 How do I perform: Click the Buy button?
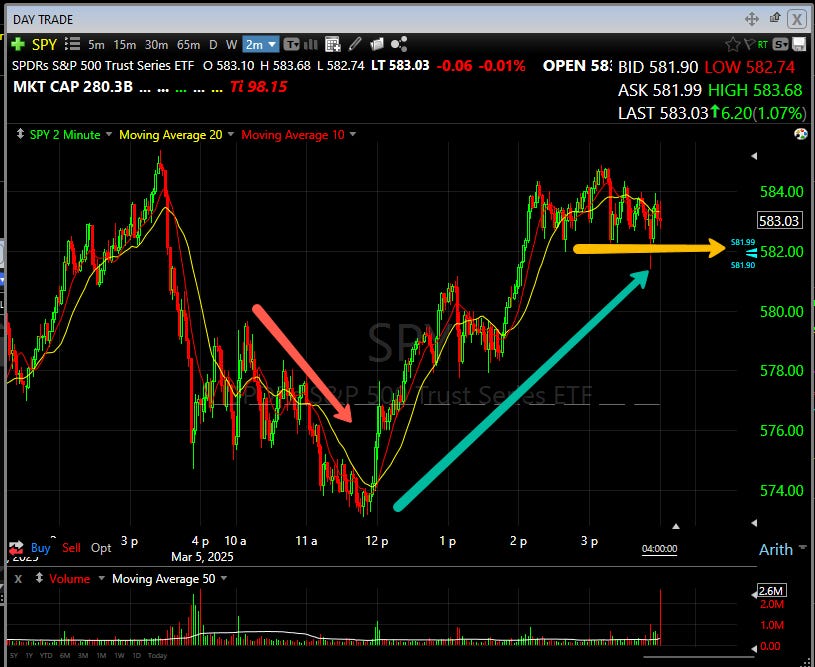click(x=41, y=547)
